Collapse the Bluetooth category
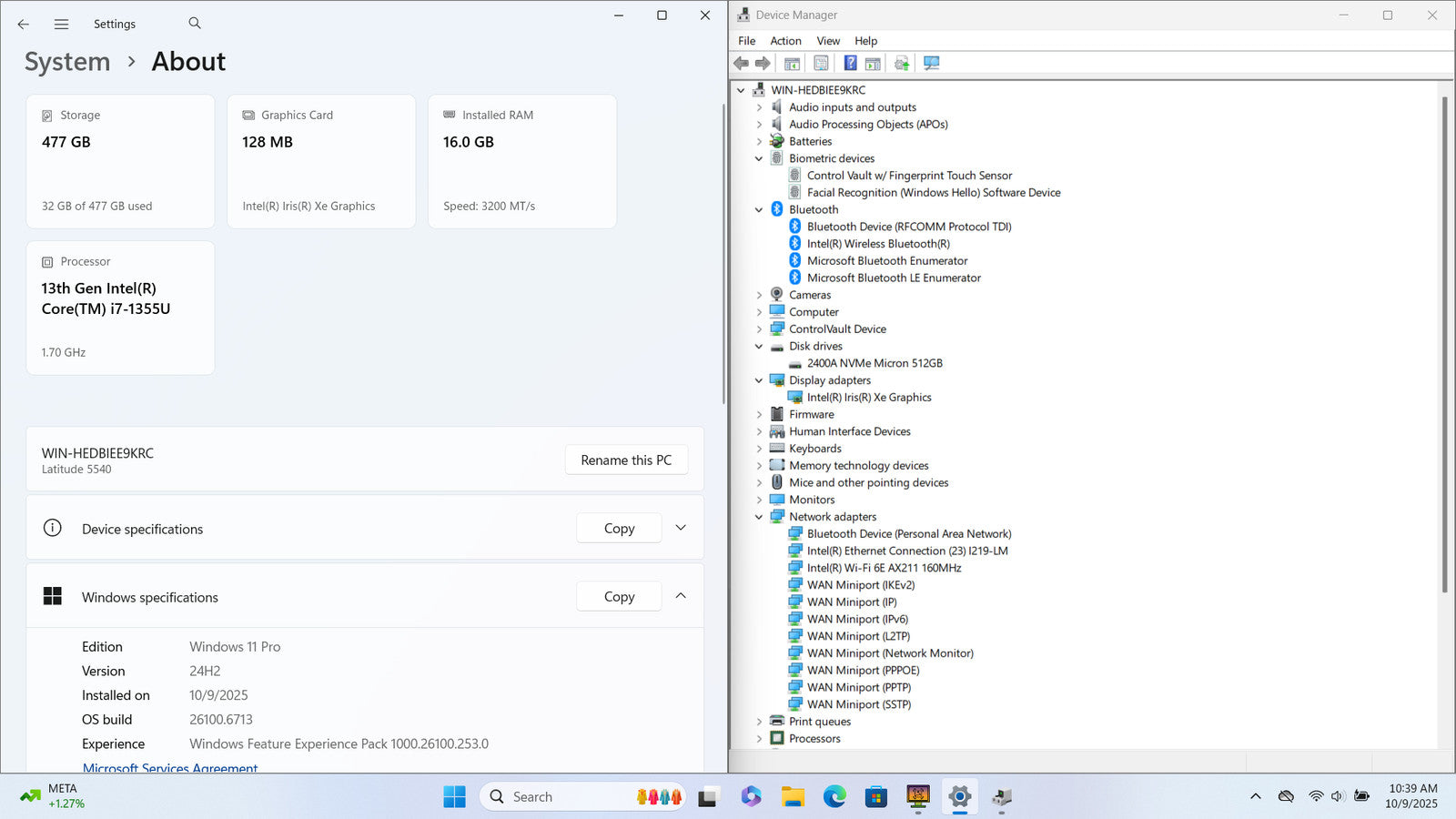The width and height of the screenshot is (1456, 819). (x=759, y=209)
